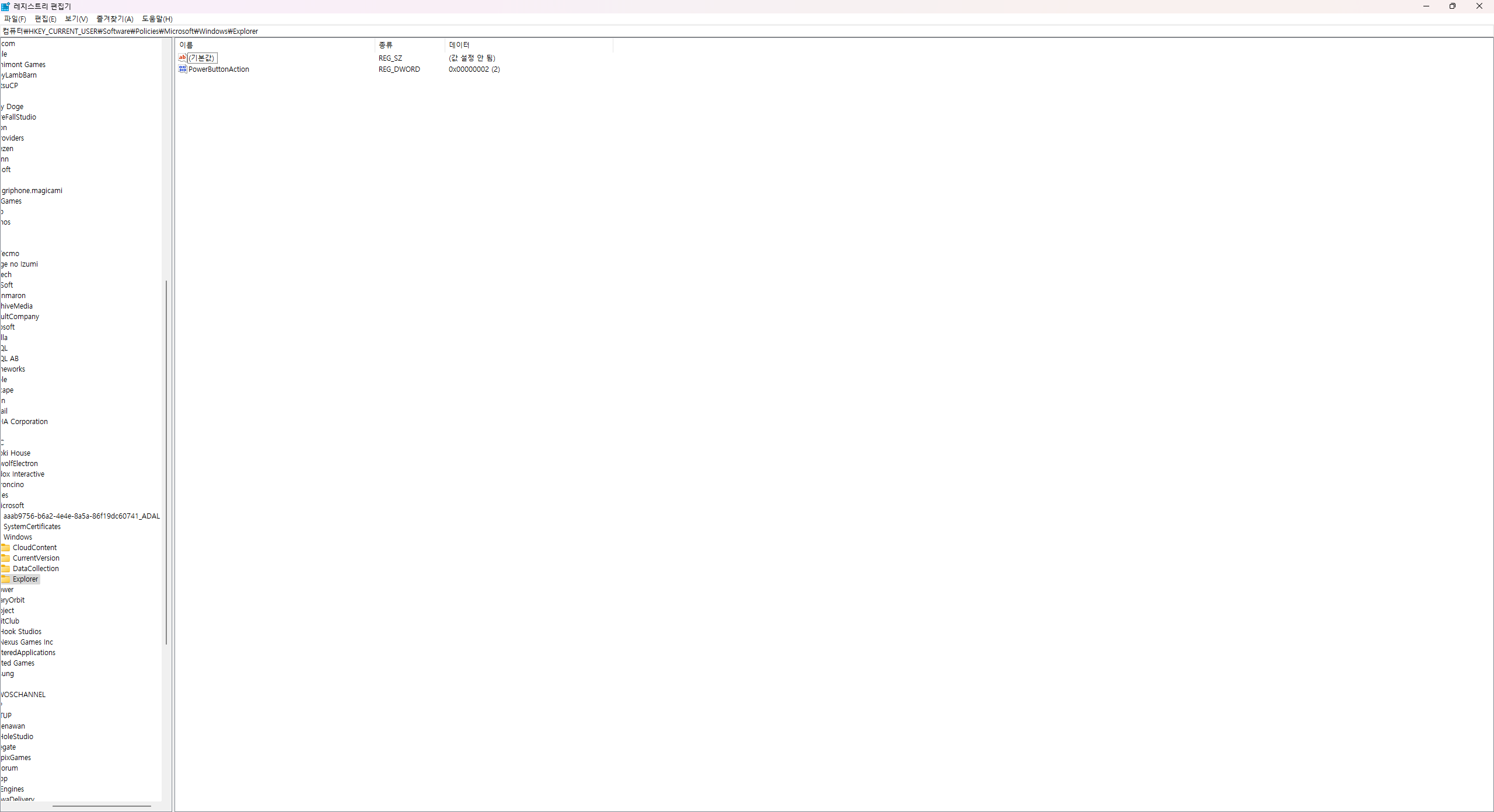Screen dimensions: 1494x812
Task: Click the REG_DWORD type cell
Action: click(399, 69)
